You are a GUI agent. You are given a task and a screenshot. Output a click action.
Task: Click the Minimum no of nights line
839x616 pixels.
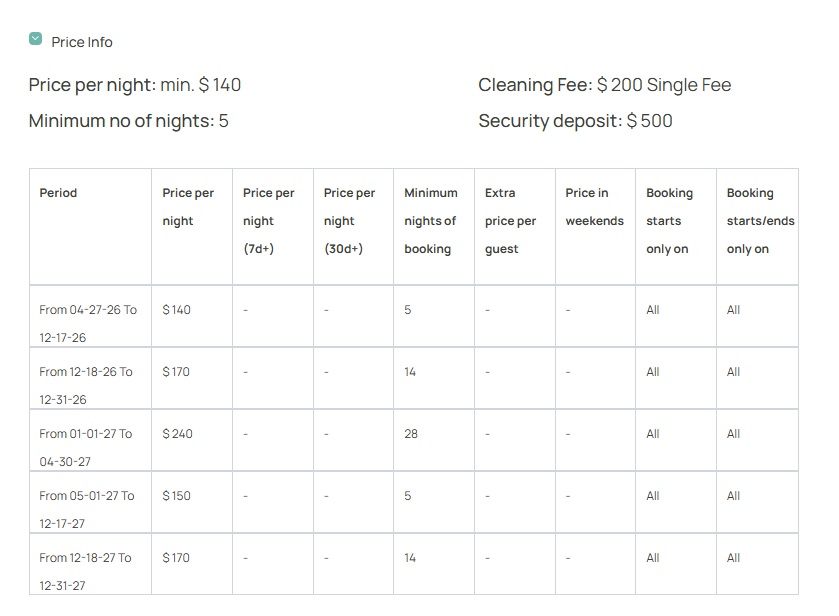128,121
